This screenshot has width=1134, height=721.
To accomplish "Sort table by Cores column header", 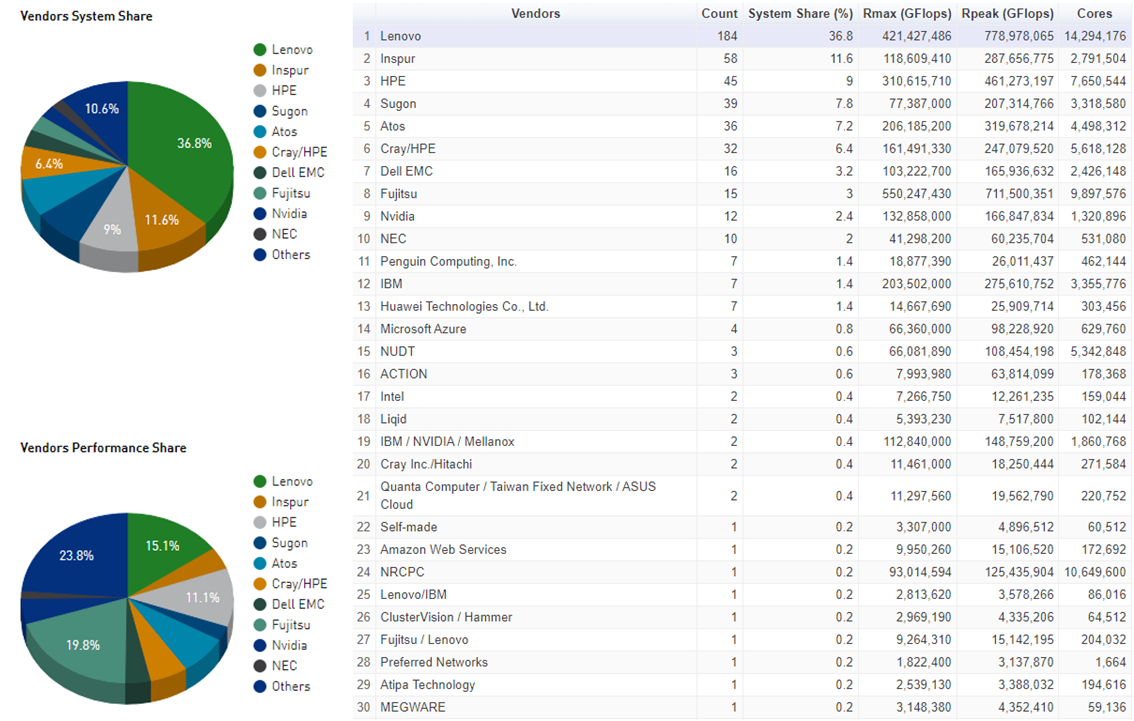I will tap(1094, 14).
